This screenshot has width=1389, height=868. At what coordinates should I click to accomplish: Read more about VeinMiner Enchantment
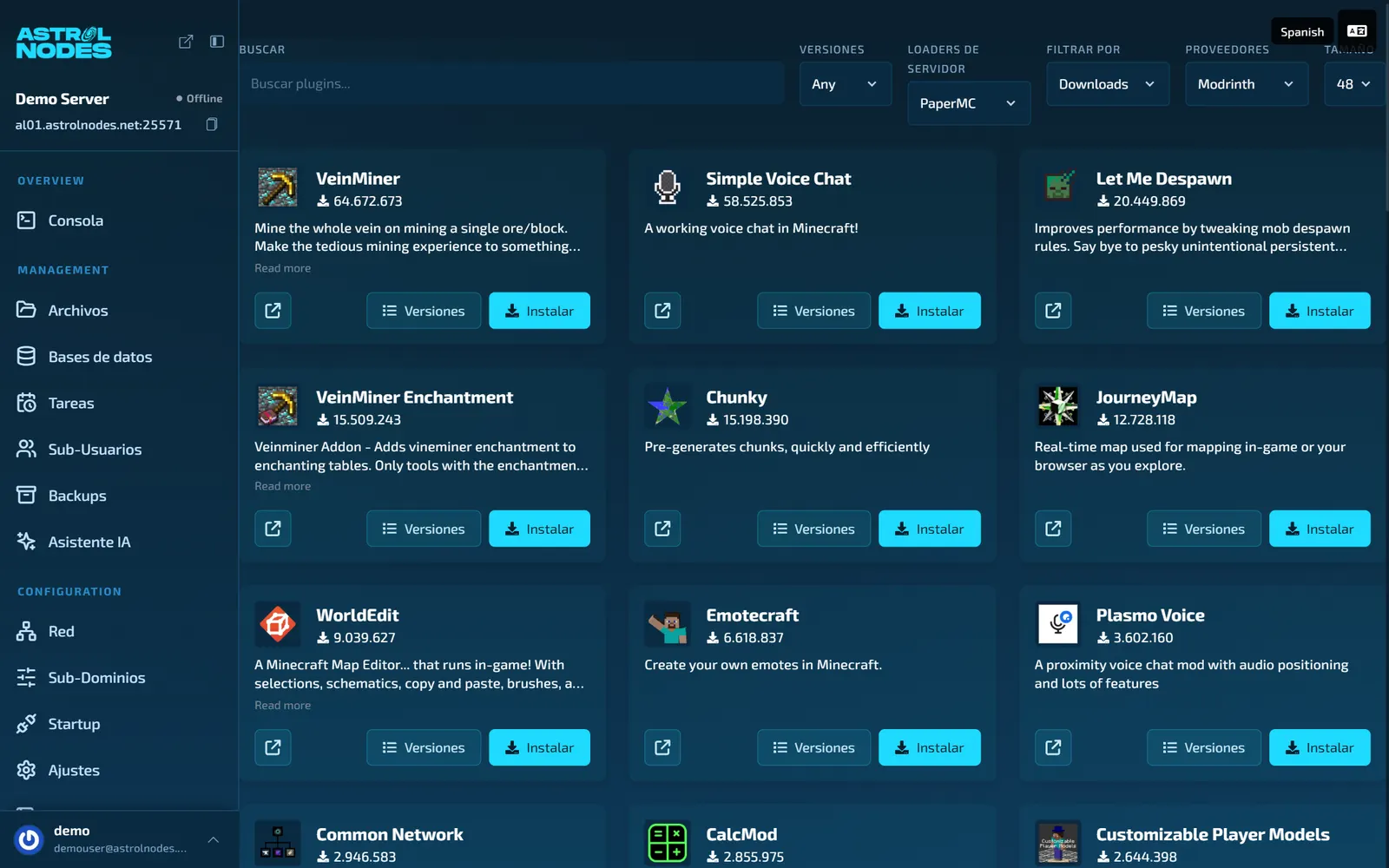[282, 486]
